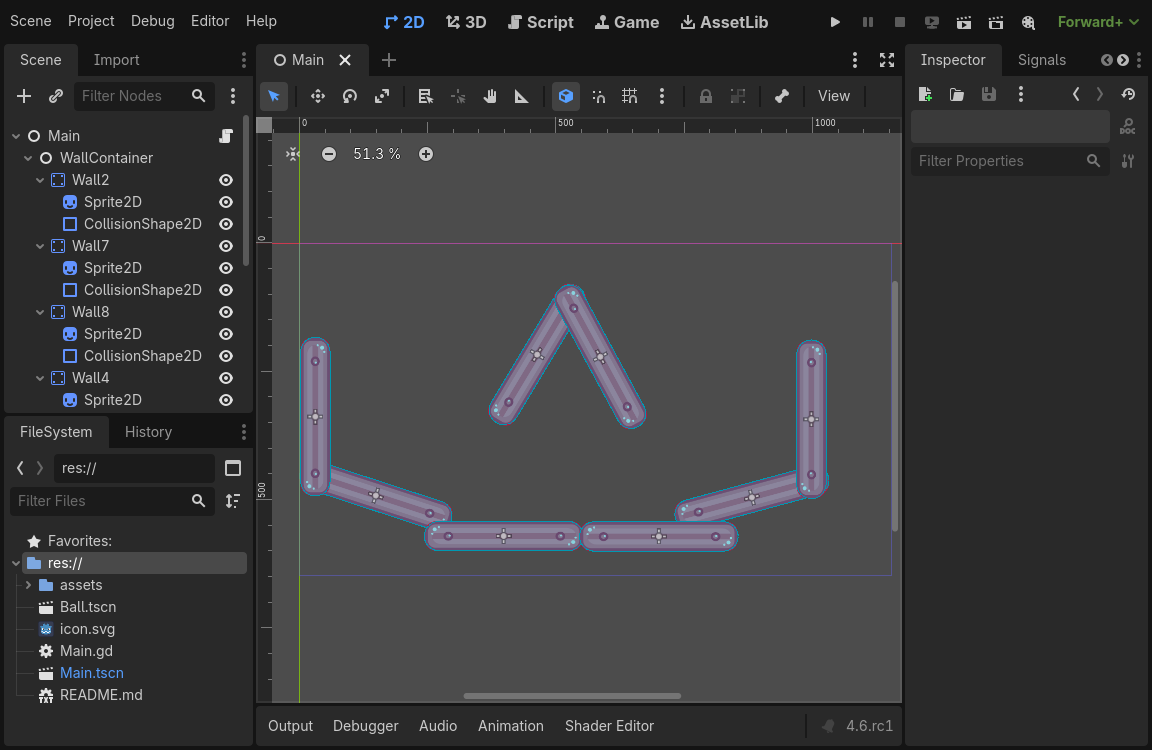Select the Rotate Mode tool

[350, 96]
